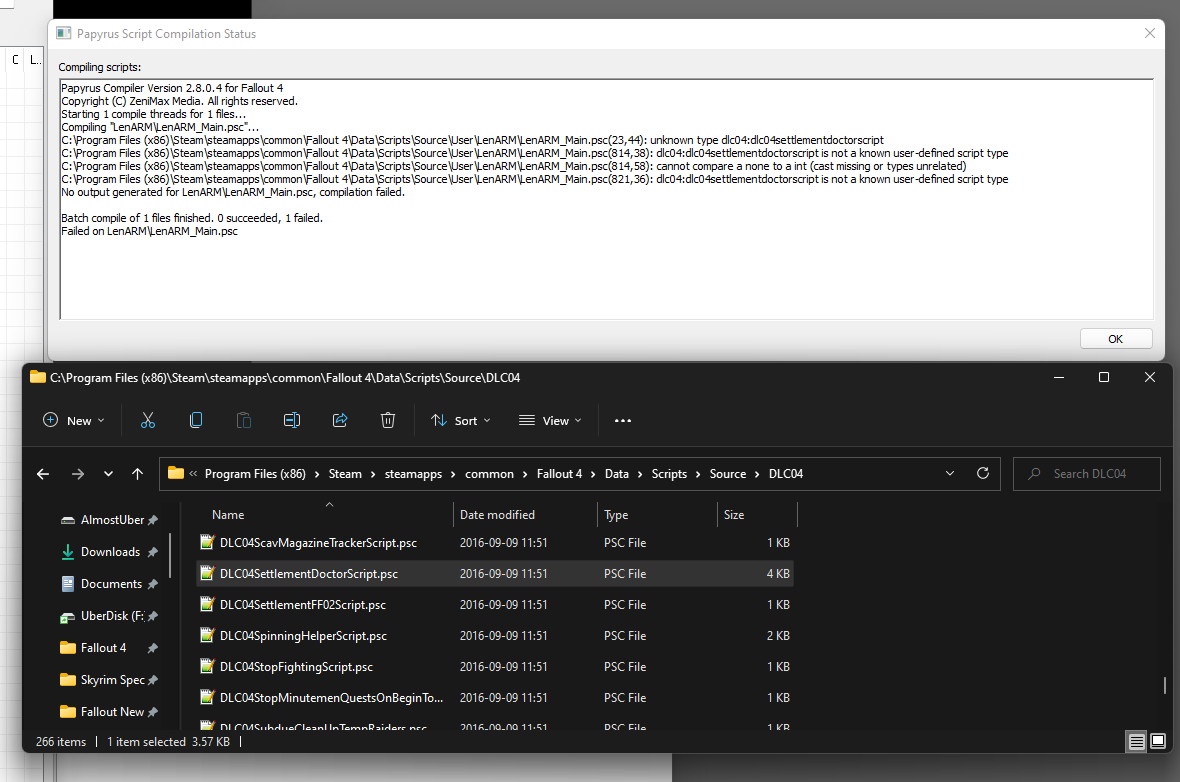This screenshot has height=782, width=1180.
Task: Open the address bar history dropdown
Action: pos(950,473)
